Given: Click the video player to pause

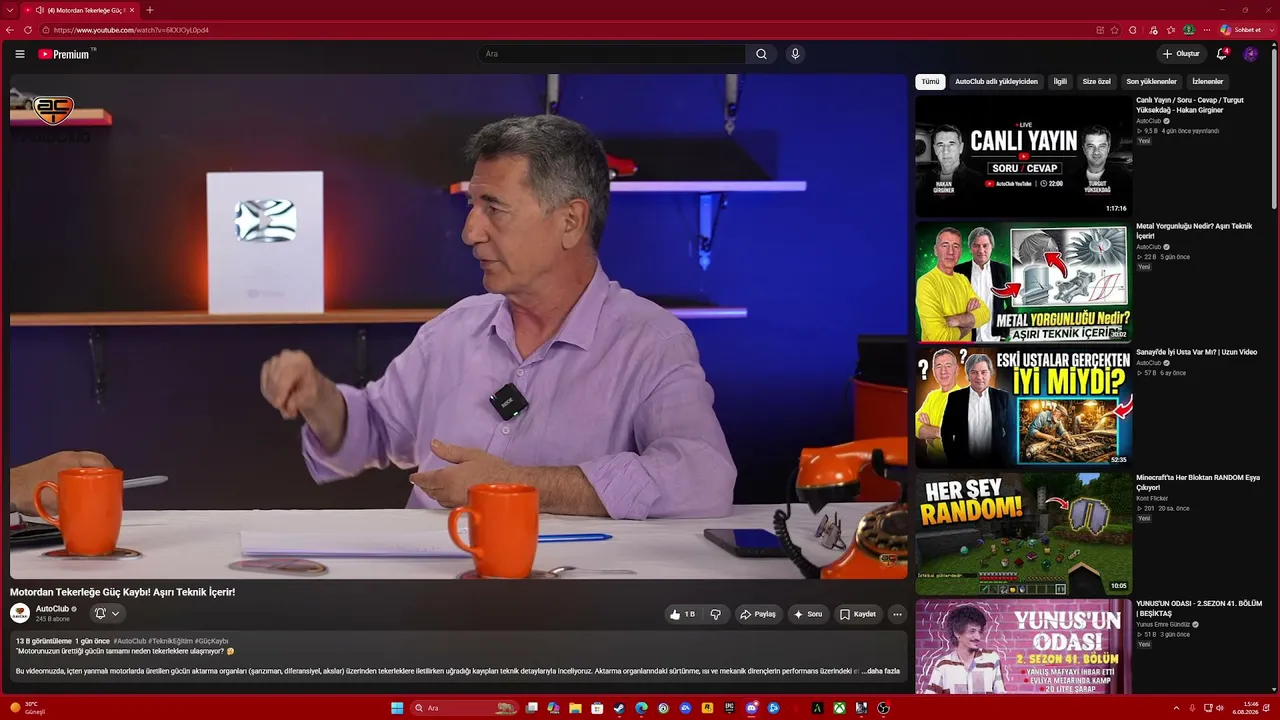Looking at the screenshot, I should coord(458,326).
